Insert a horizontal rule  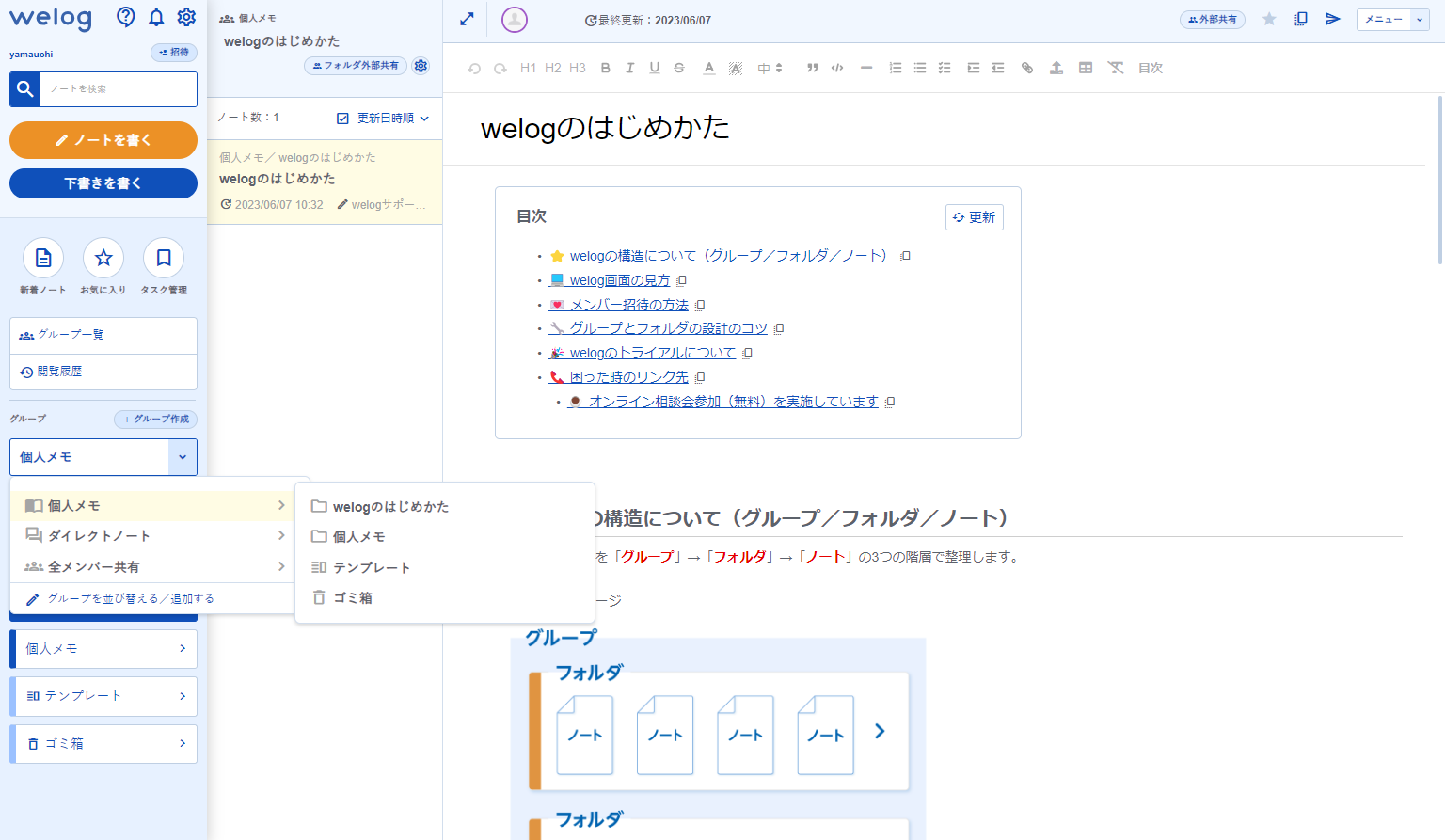pyautogui.click(x=866, y=68)
